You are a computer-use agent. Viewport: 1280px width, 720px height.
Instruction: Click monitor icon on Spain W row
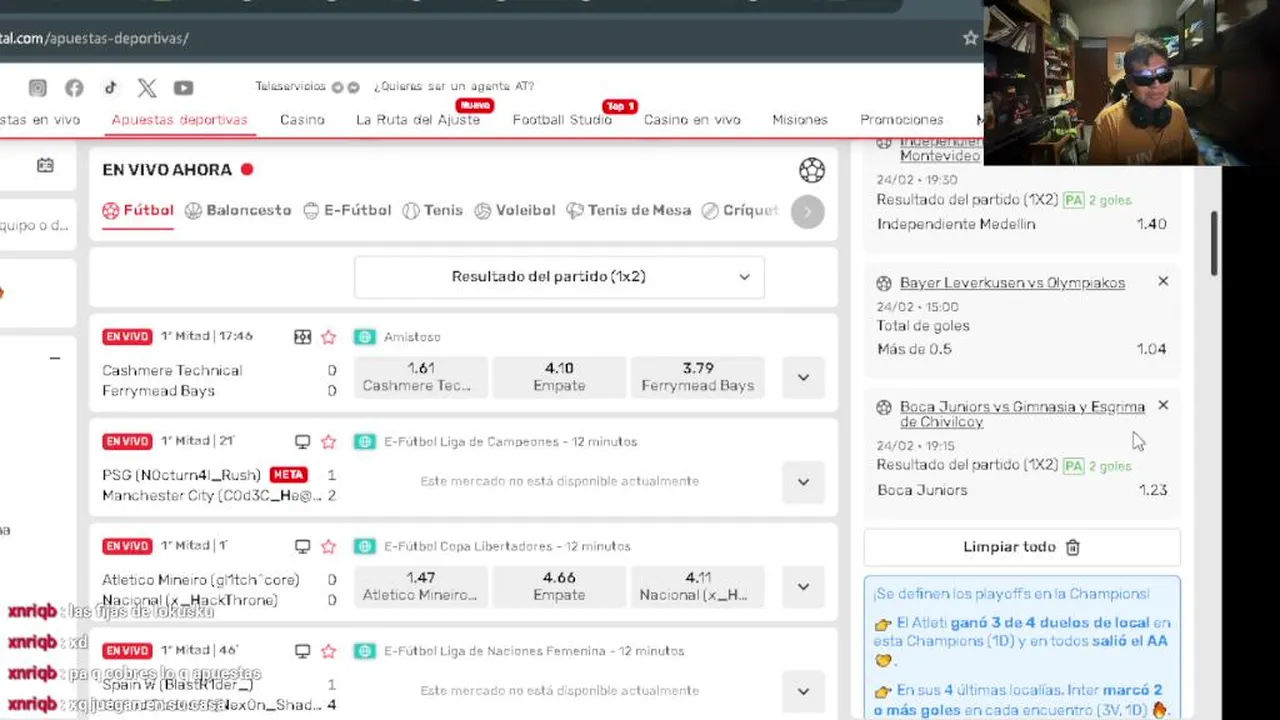(x=302, y=651)
